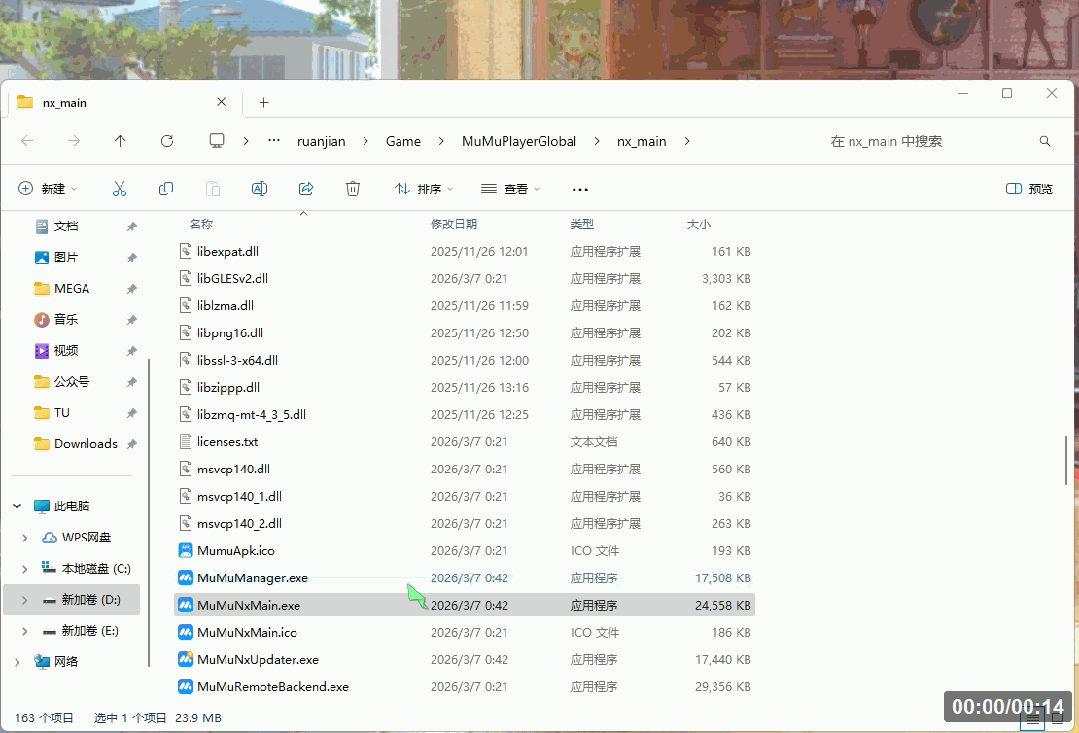The width and height of the screenshot is (1079, 733).
Task: Click the Share icon in toolbar
Action: 306,189
